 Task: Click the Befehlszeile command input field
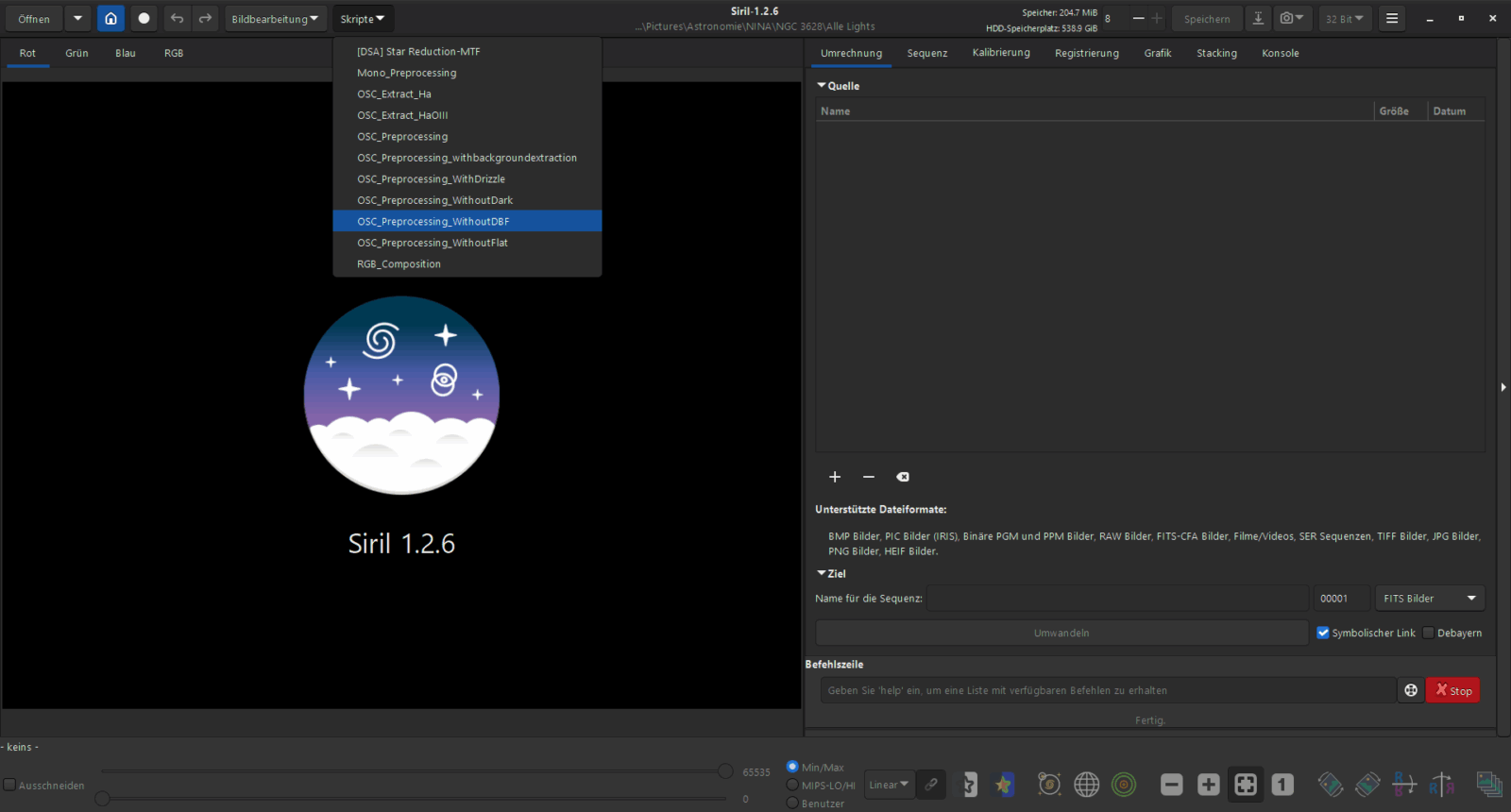coord(1108,690)
